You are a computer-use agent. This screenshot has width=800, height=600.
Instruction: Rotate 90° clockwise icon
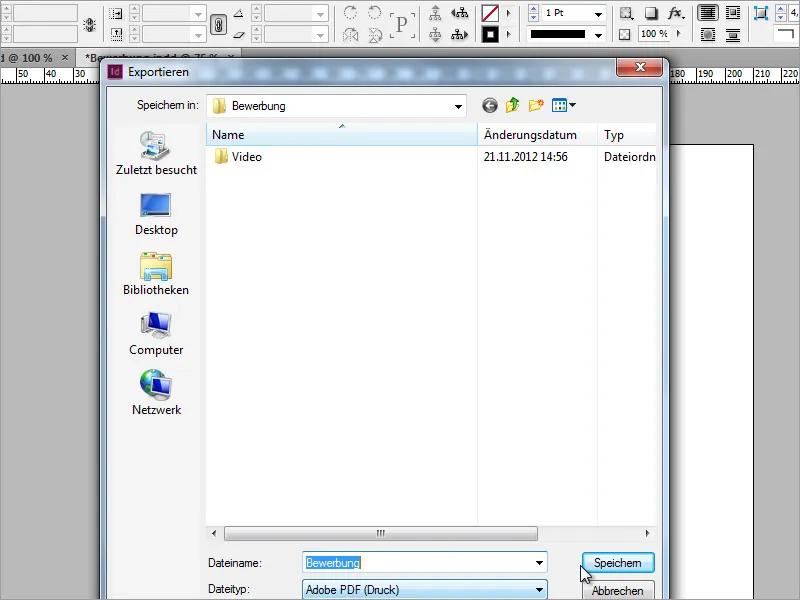(350, 13)
